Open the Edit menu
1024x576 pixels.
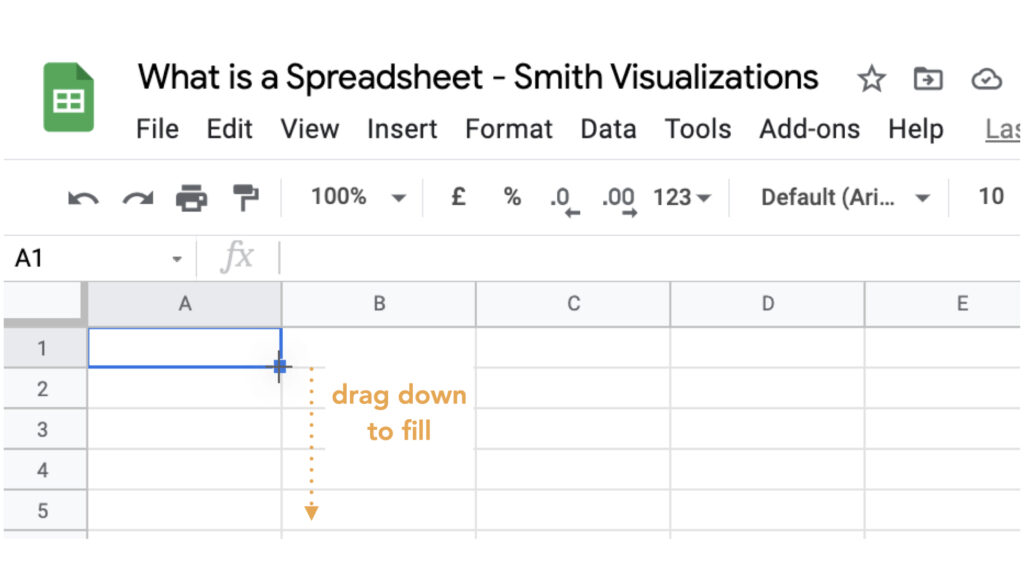pyautogui.click(x=229, y=129)
